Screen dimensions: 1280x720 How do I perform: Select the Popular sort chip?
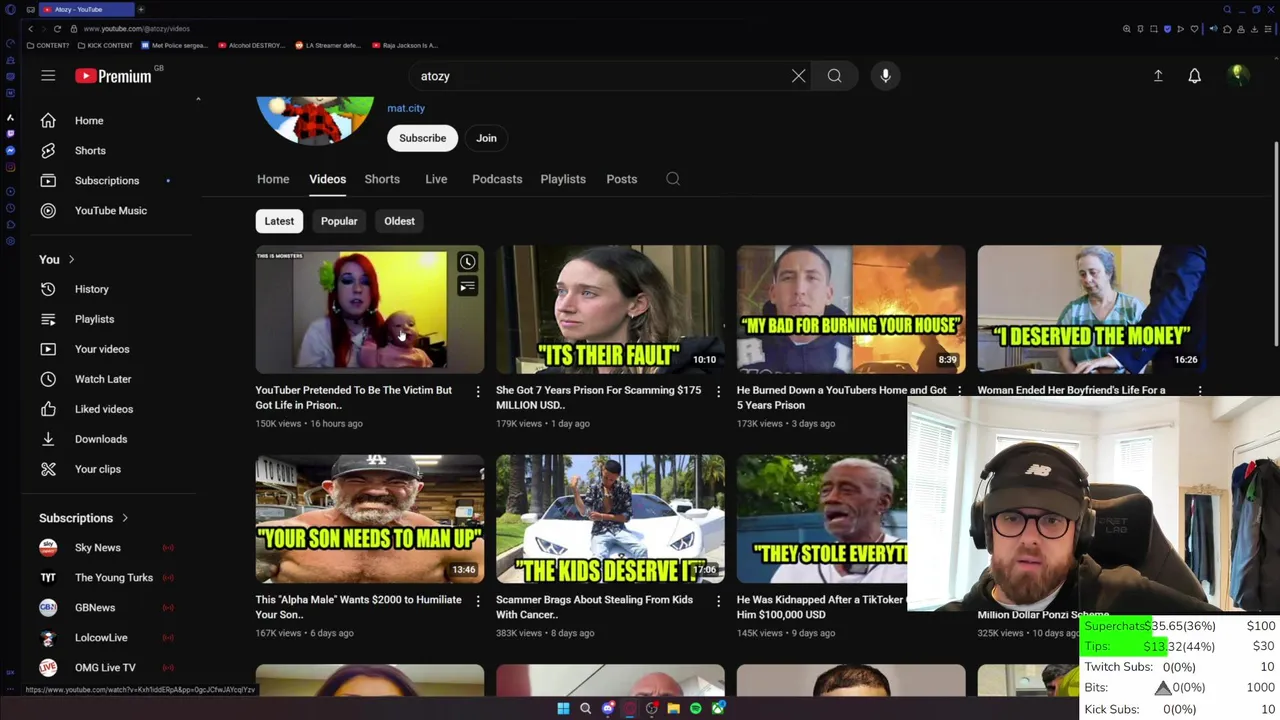coord(339,221)
